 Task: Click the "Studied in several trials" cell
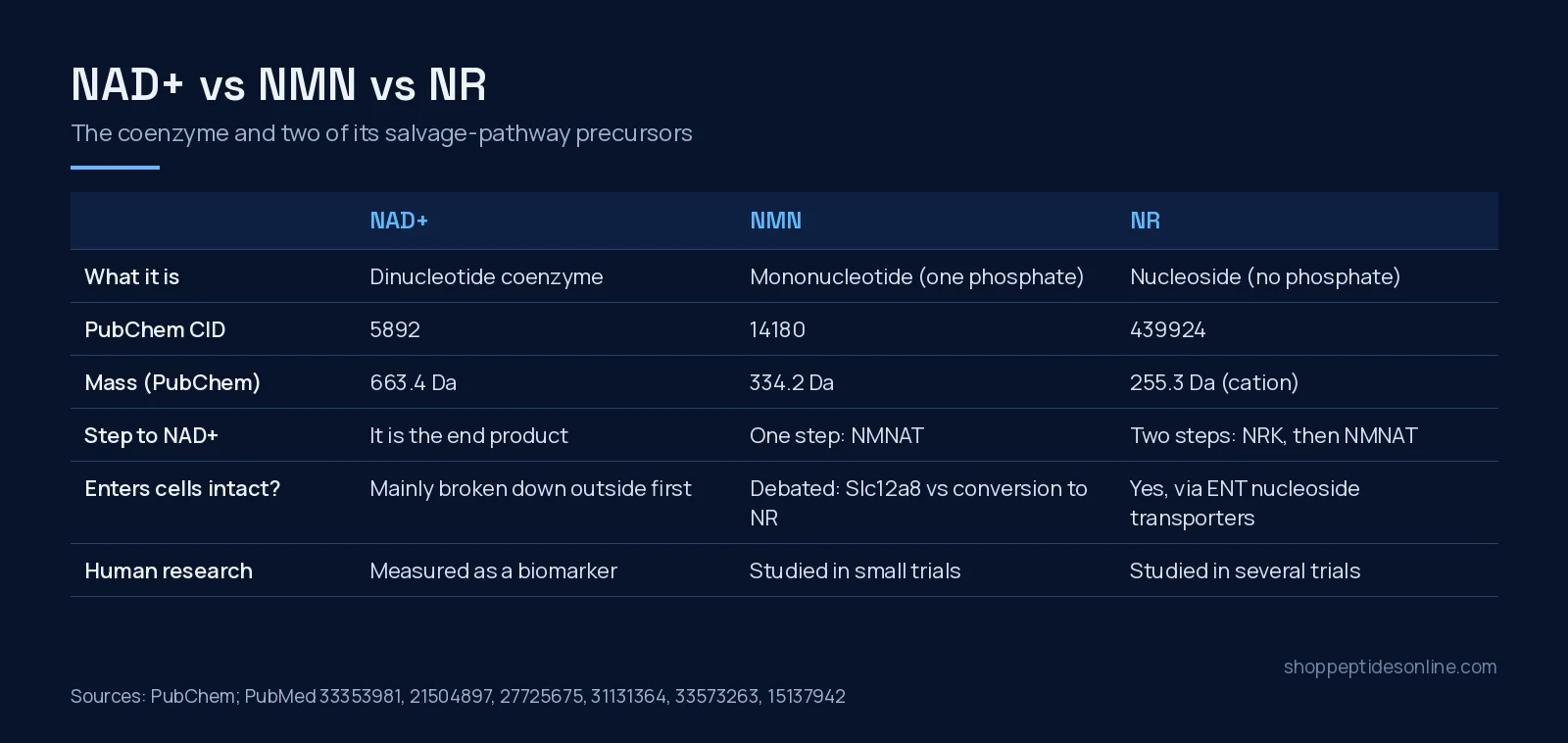1245,571
